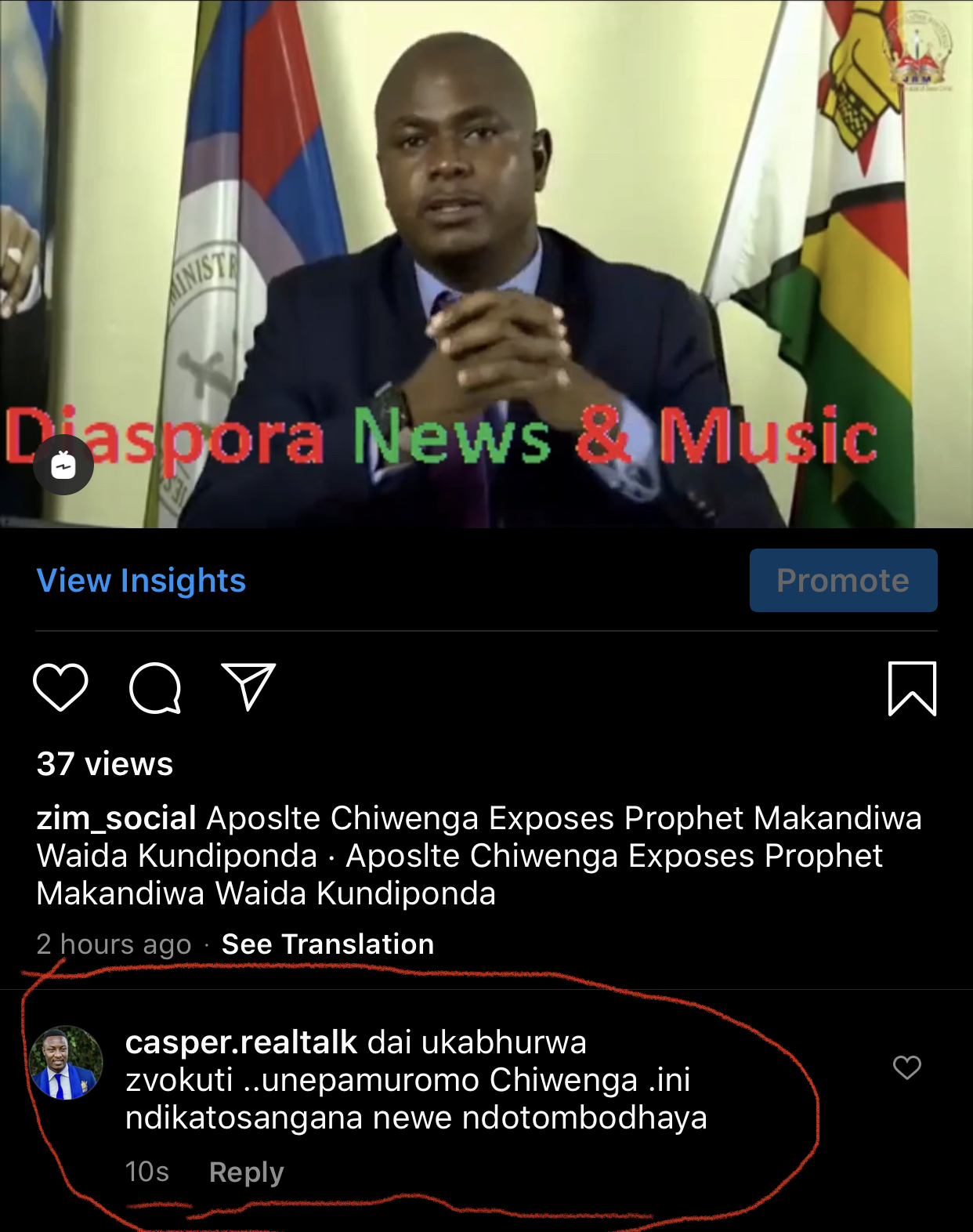Open View Insights link

(x=141, y=581)
